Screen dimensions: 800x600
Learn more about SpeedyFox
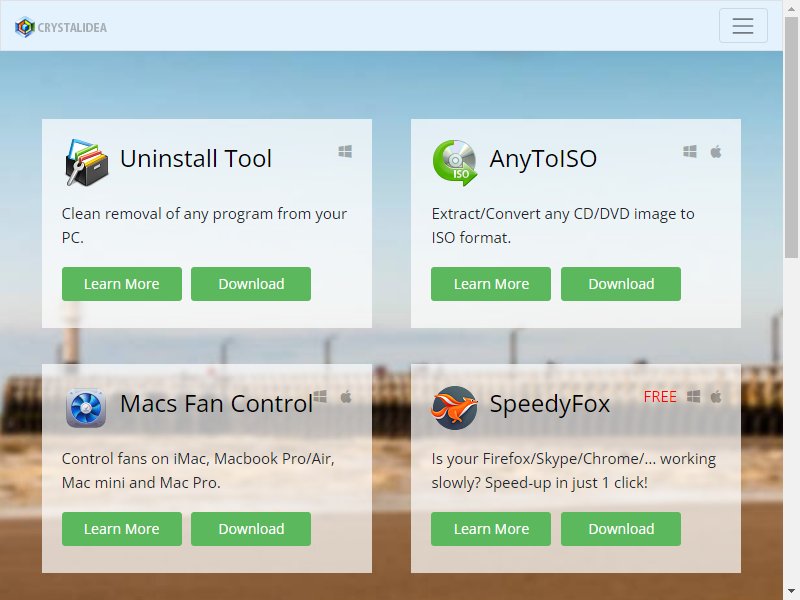pyautogui.click(x=491, y=529)
